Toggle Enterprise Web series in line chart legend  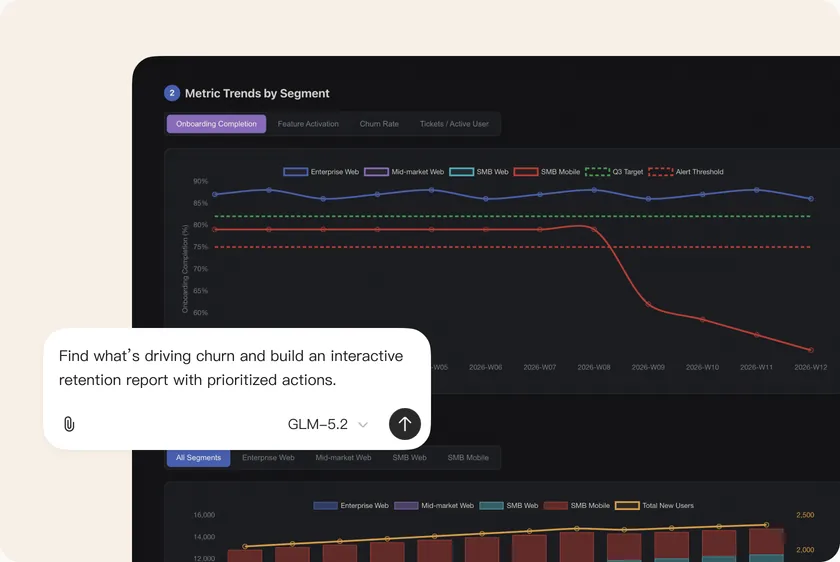tap(321, 172)
